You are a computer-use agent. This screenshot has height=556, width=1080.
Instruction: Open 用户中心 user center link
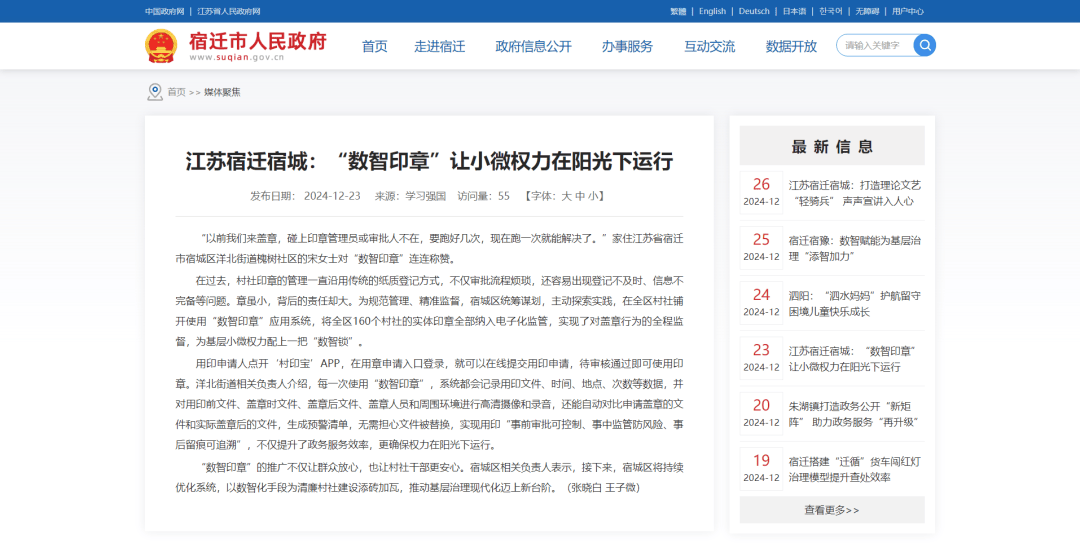tap(907, 11)
